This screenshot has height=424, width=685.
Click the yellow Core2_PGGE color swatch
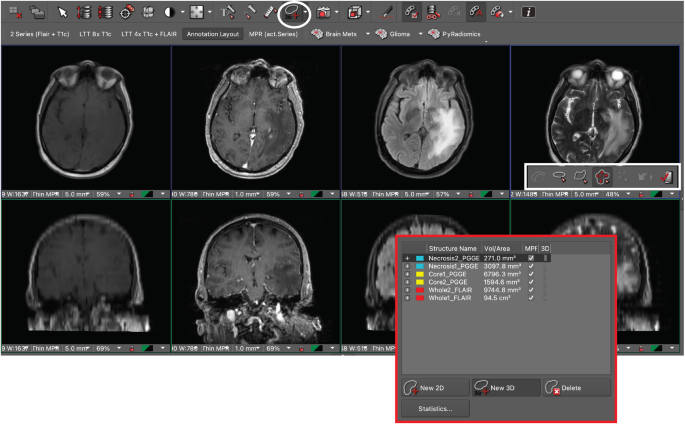tap(419, 282)
